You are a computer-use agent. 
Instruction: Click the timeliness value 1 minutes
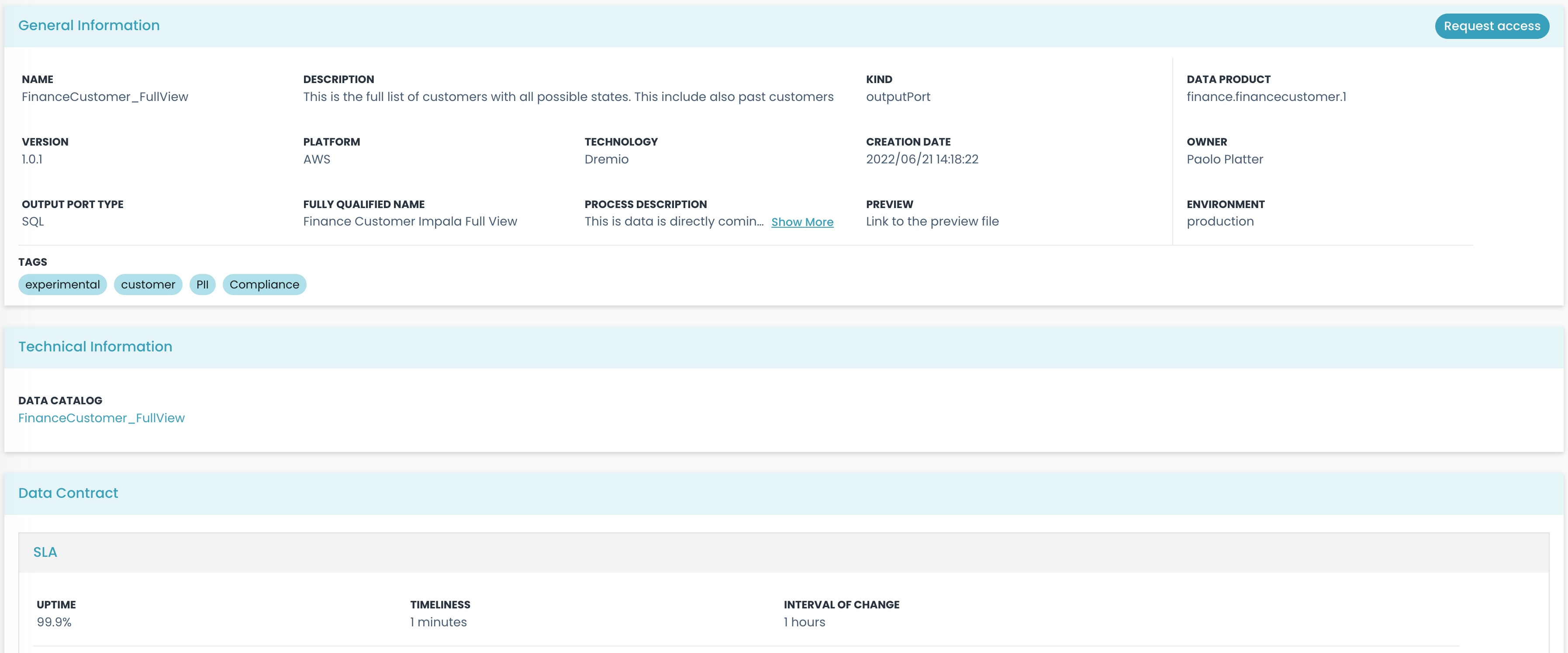438,622
